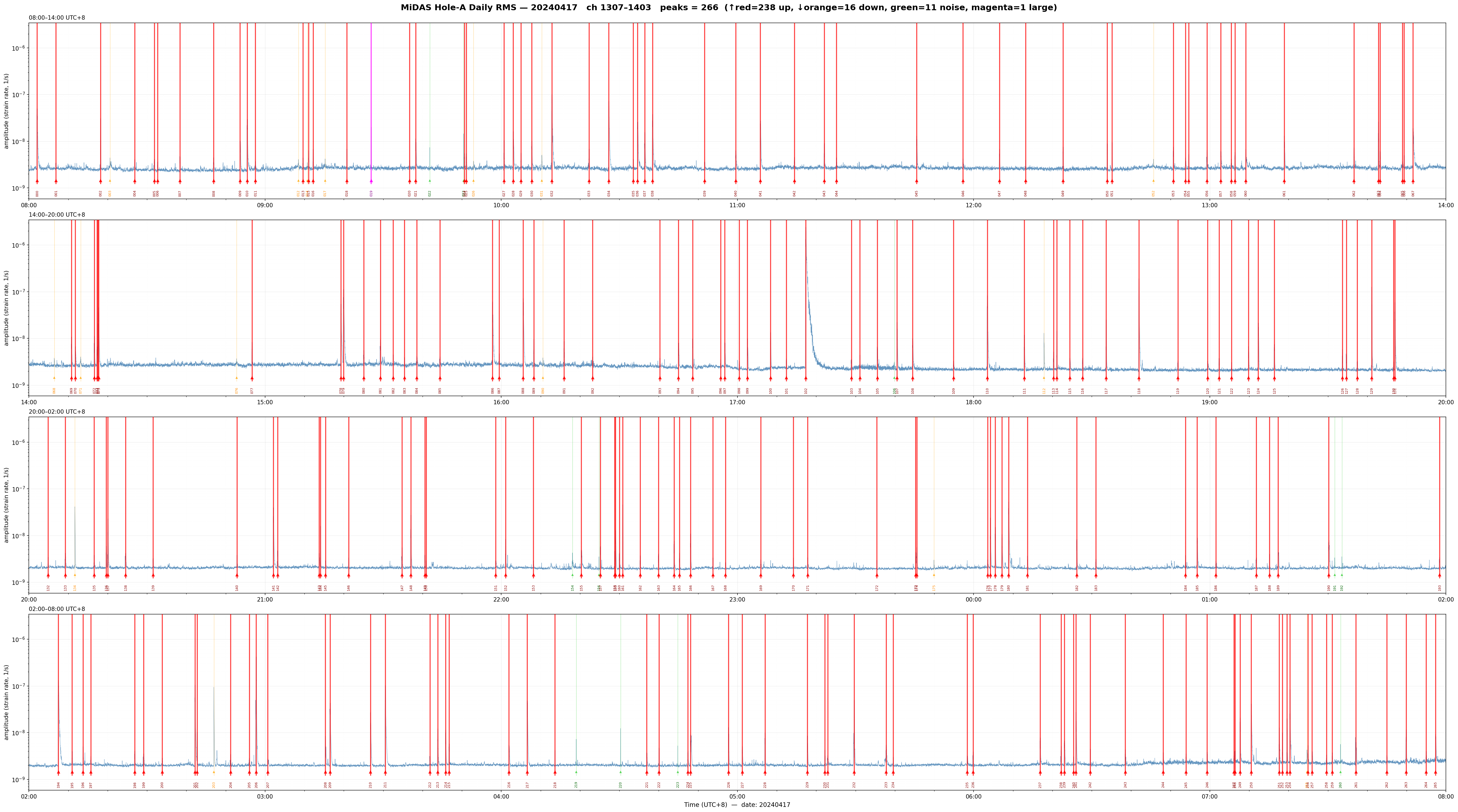Click the 17:00 time tick label
The height and width of the screenshot is (812, 1458).
click(x=737, y=402)
